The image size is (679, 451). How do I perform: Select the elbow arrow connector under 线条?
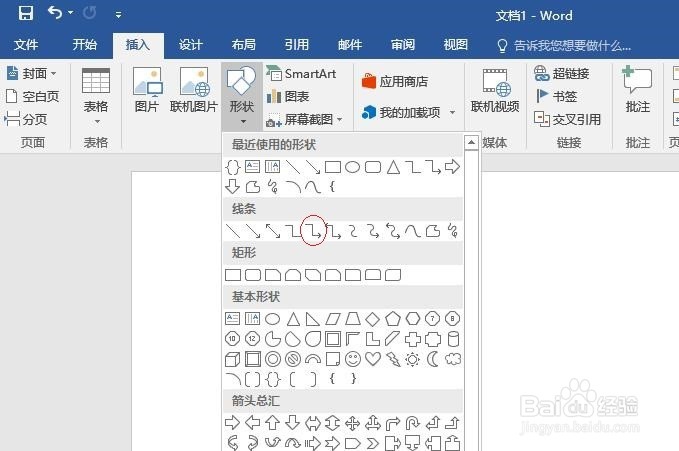point(313,231)
